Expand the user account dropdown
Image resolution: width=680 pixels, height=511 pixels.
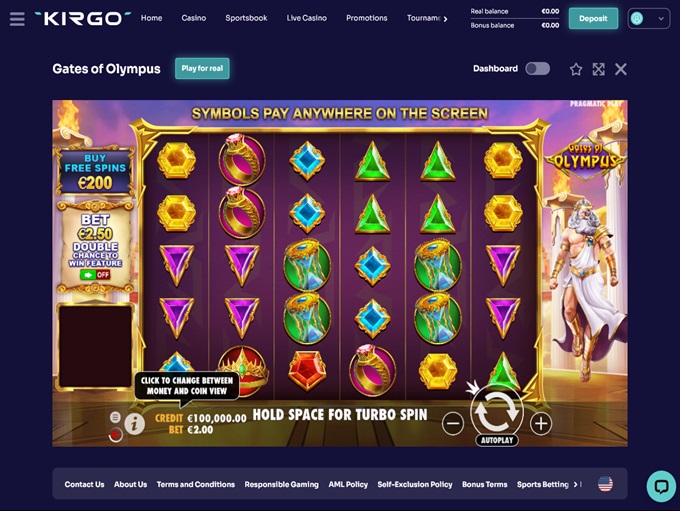(x=648, y=19)
